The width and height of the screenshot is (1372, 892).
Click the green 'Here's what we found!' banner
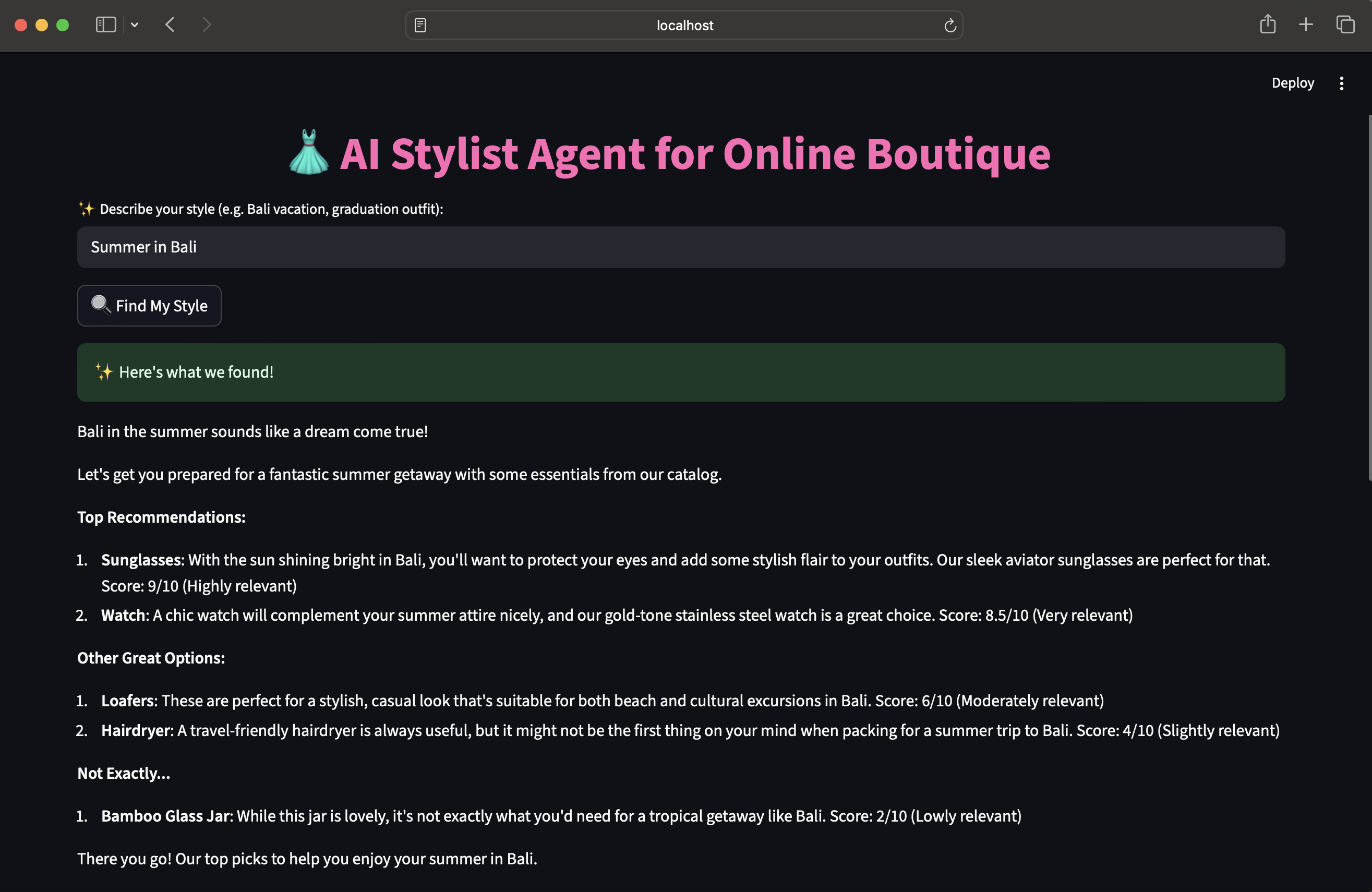[680, 372]
